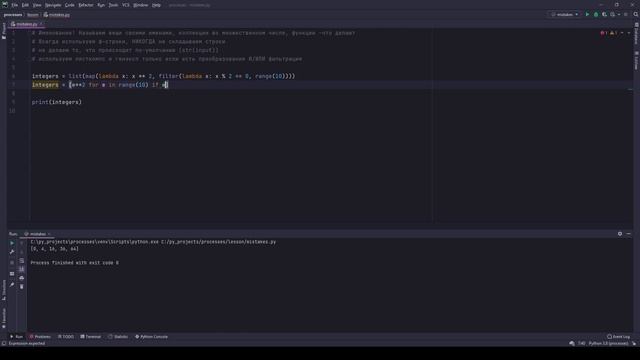Toggle the Favorites side panel

point(4,318)
